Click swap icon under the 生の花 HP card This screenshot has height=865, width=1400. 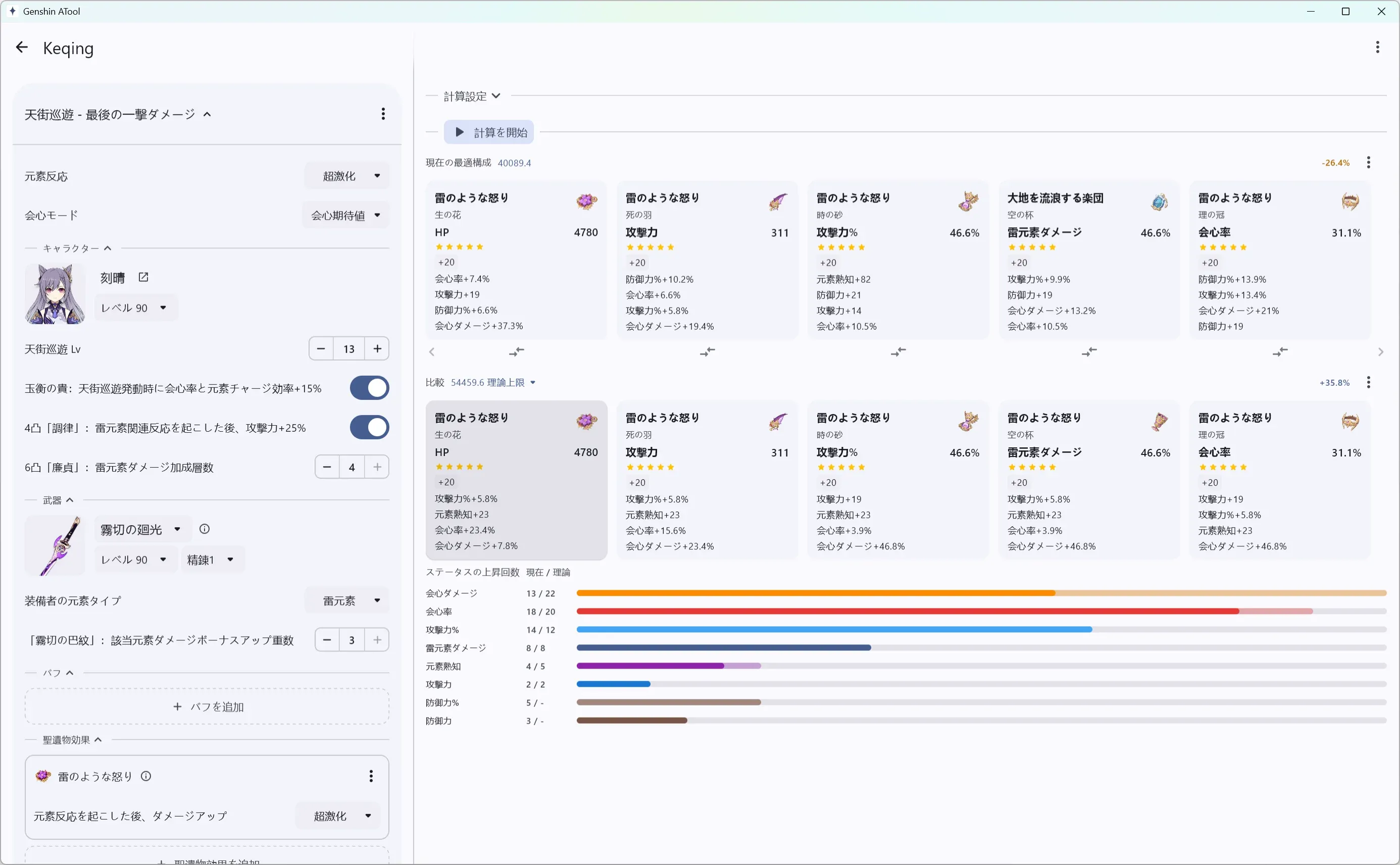pyautogui.click(x=516, y=351)
